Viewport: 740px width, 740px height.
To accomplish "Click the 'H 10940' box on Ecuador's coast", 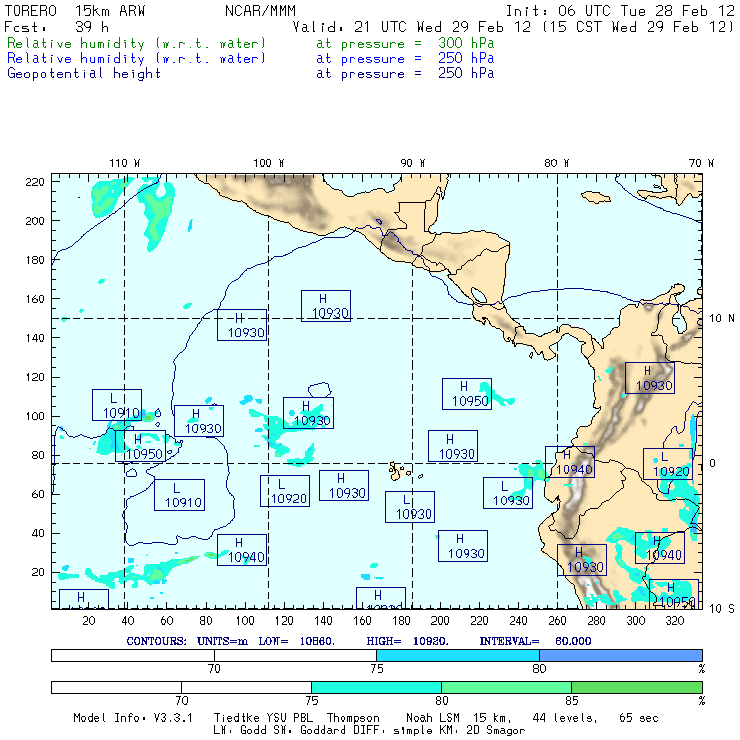I will point(570,462).
